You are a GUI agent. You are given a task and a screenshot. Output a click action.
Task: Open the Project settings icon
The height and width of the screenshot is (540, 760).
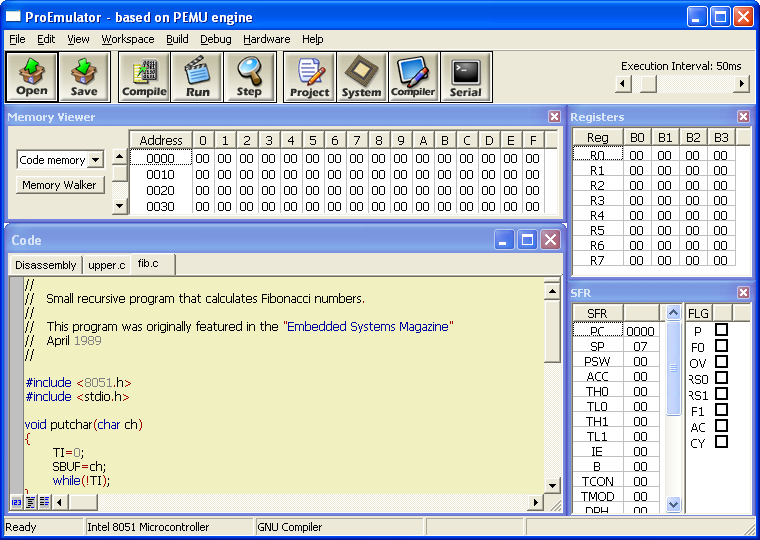[309, 77]
